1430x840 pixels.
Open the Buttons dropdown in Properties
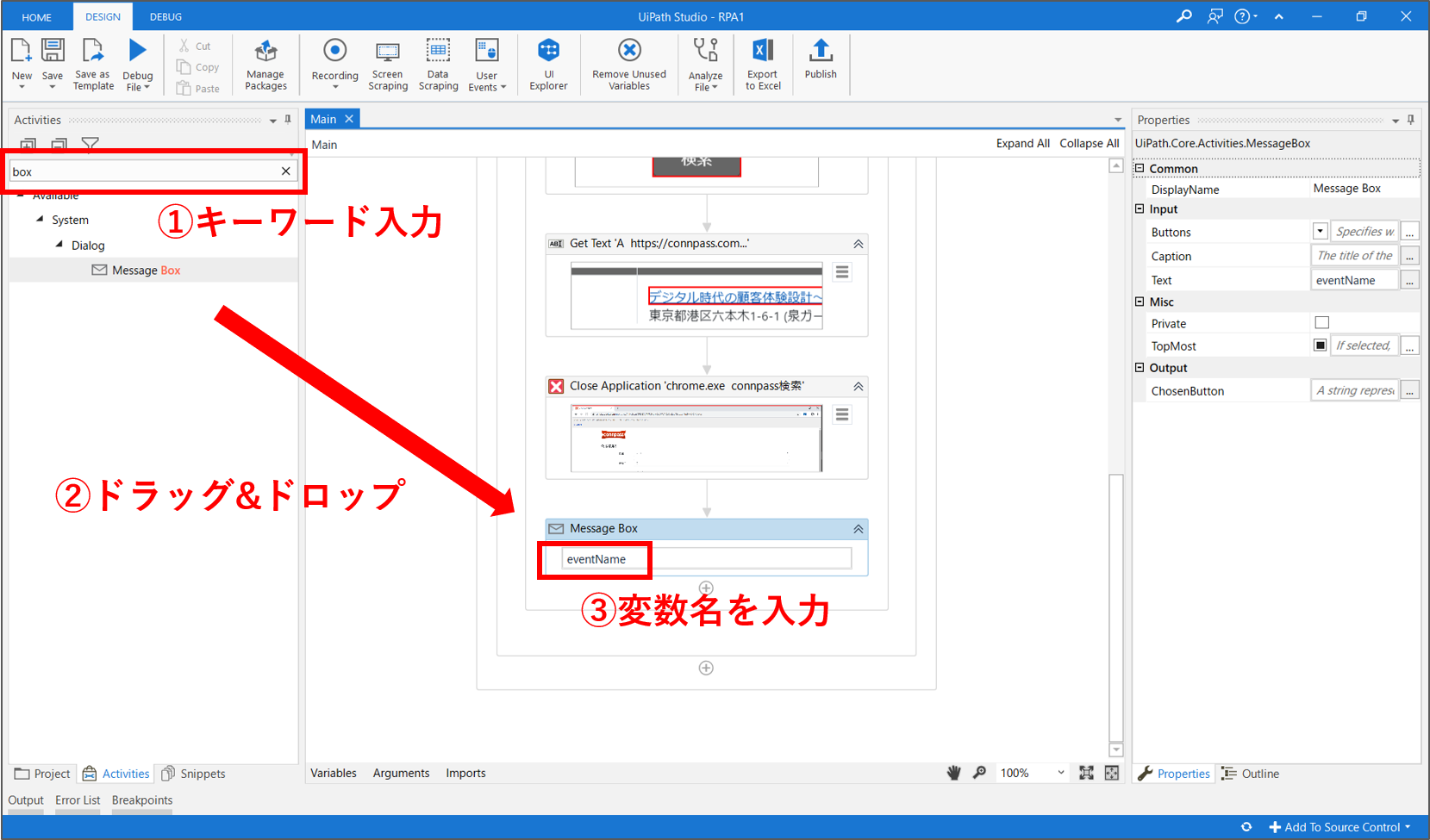pyautogui.click(x=1320, y=231)
